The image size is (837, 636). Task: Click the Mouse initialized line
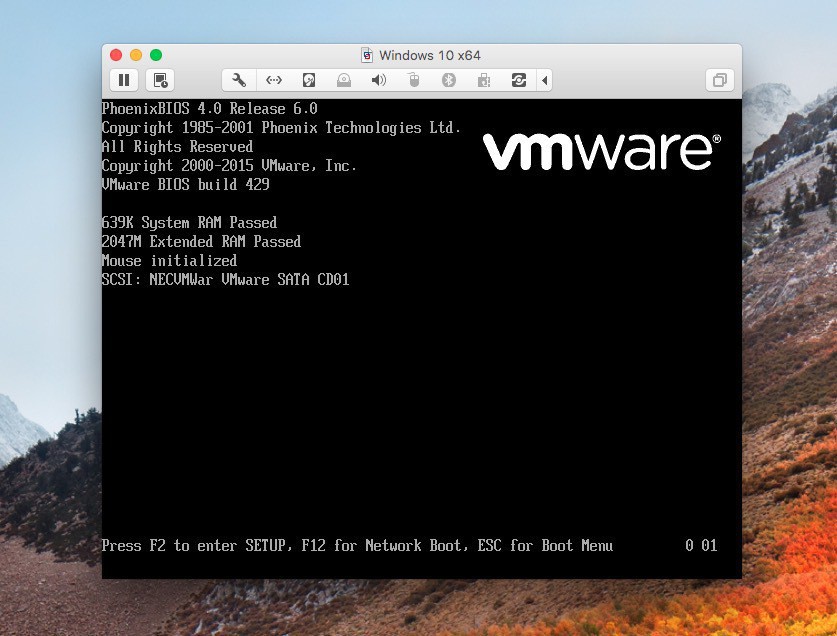[169, 261]
